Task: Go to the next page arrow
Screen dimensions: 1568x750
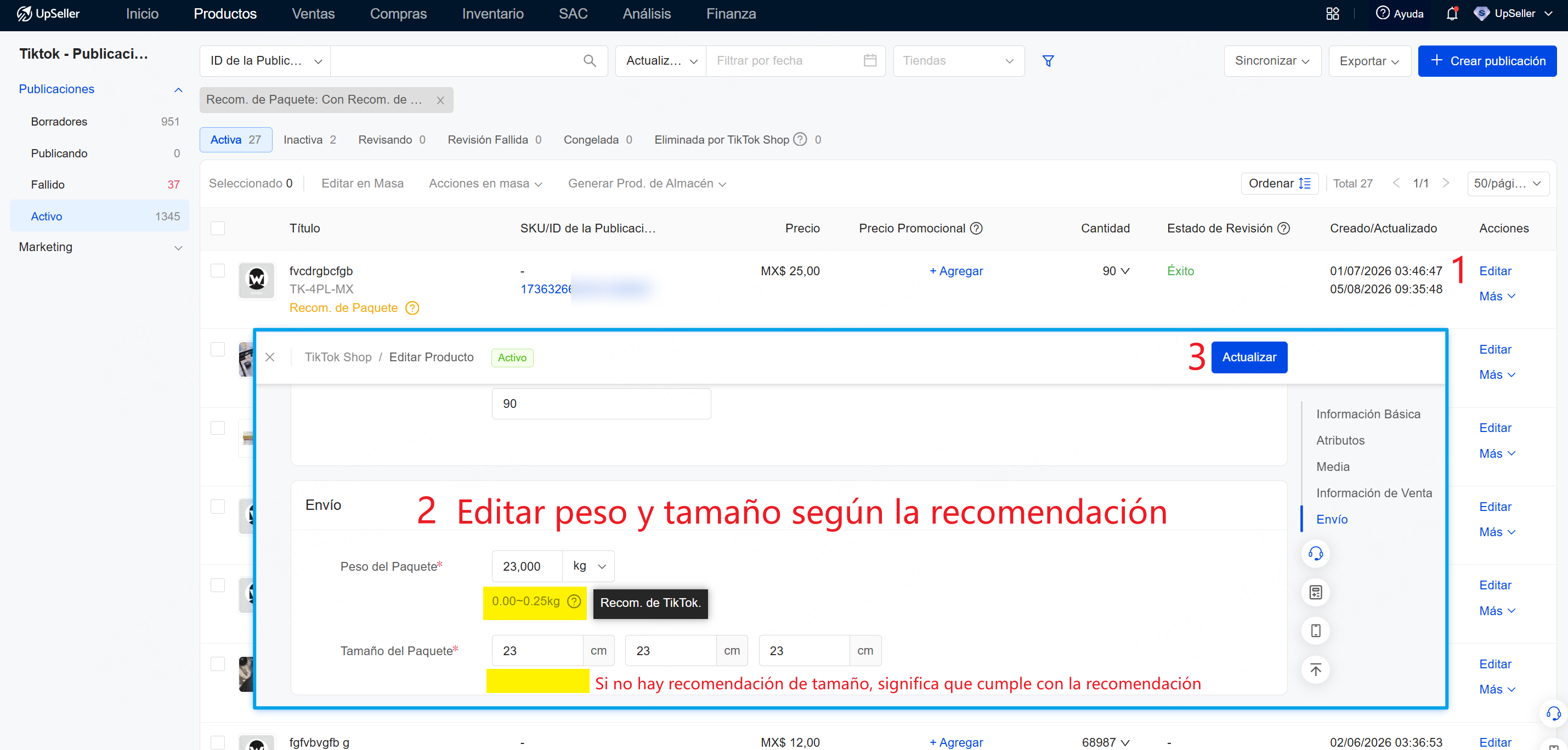Action: 1446,183
